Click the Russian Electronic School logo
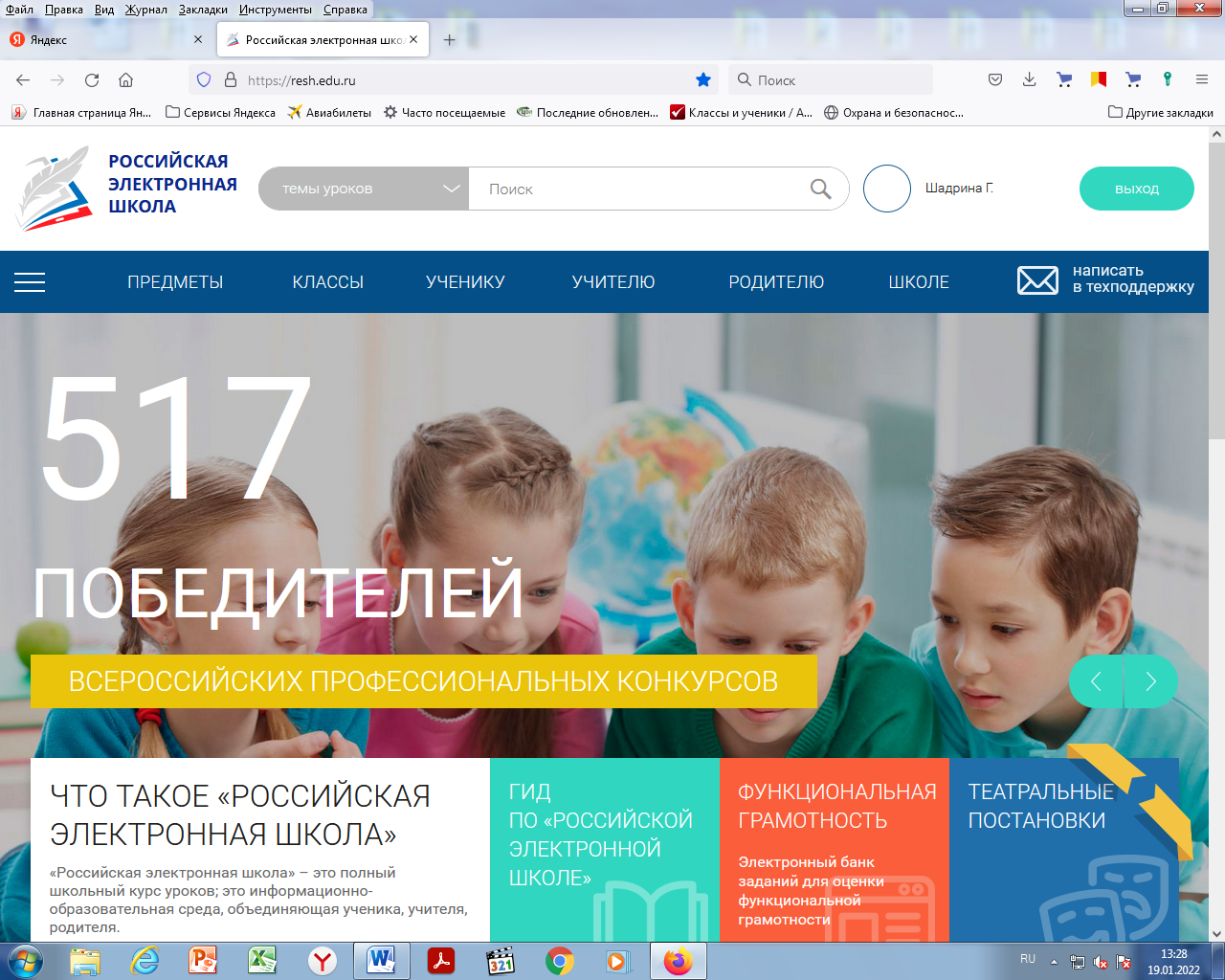 [126, 188]
